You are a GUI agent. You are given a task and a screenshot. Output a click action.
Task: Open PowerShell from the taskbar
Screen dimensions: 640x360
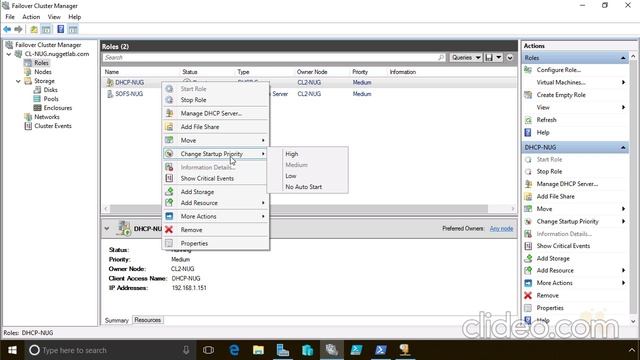pyautogui.click(x=380, y=350)
